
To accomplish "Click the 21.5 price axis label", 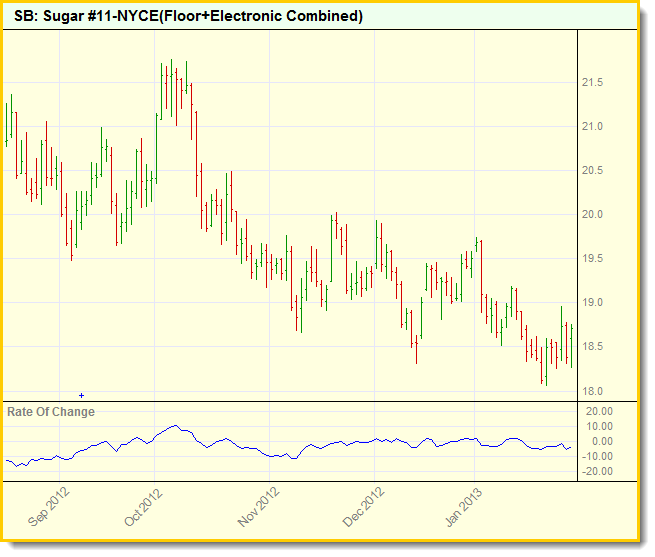I will click(592, 82).
